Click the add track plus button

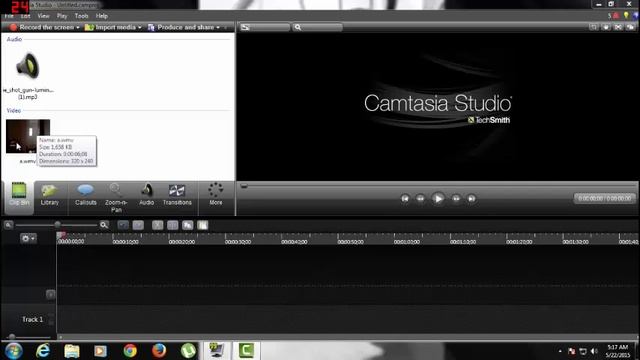[x=51, y=294]
